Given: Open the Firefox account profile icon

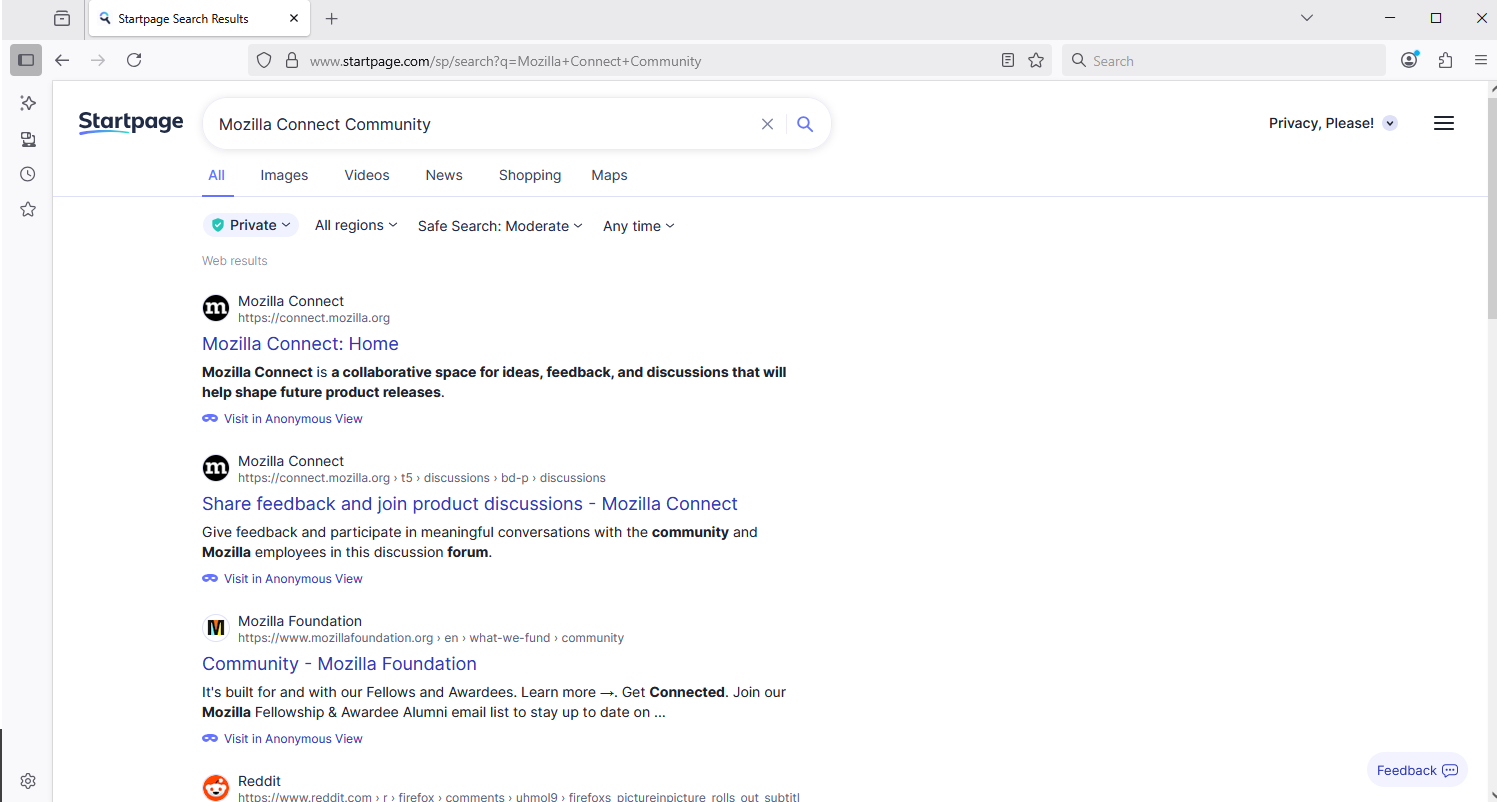Looking at the screenshot, I should 1409,60.
